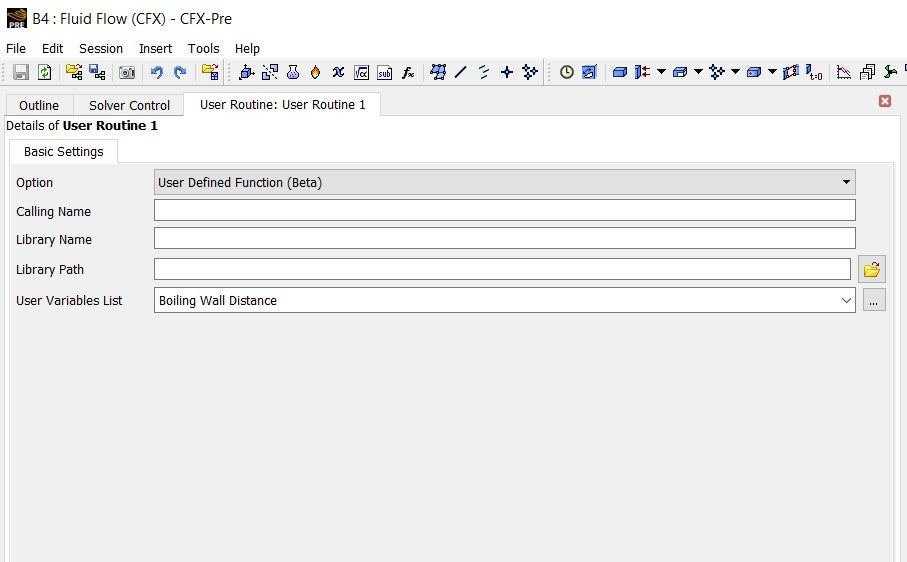Click the declining graph solver icon
Image resolution: width=907 pixels, height=562 pixels.
(x=844, y=72)
